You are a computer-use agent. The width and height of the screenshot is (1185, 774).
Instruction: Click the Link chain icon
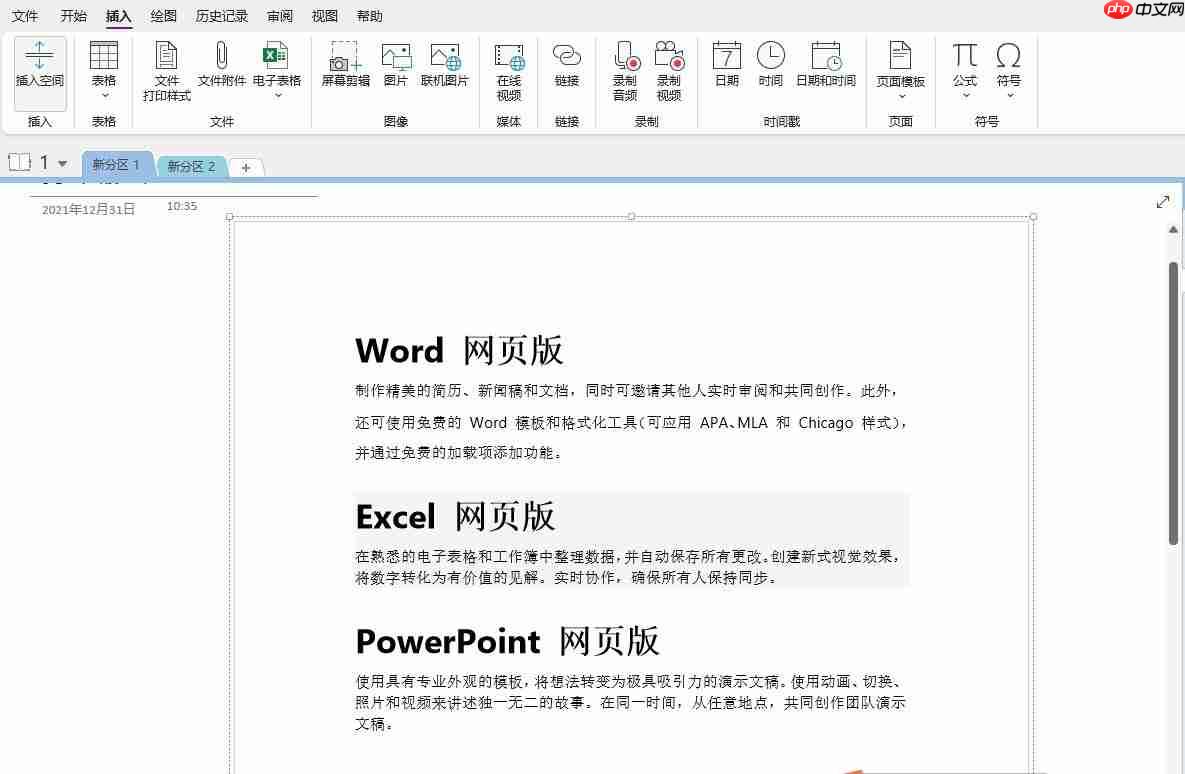(567, 55)
